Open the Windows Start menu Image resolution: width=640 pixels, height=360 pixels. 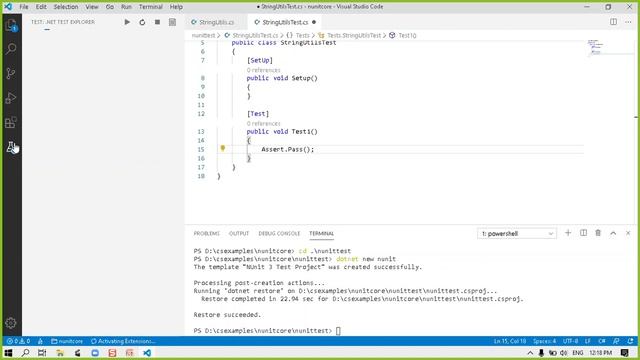pos(8,353)
